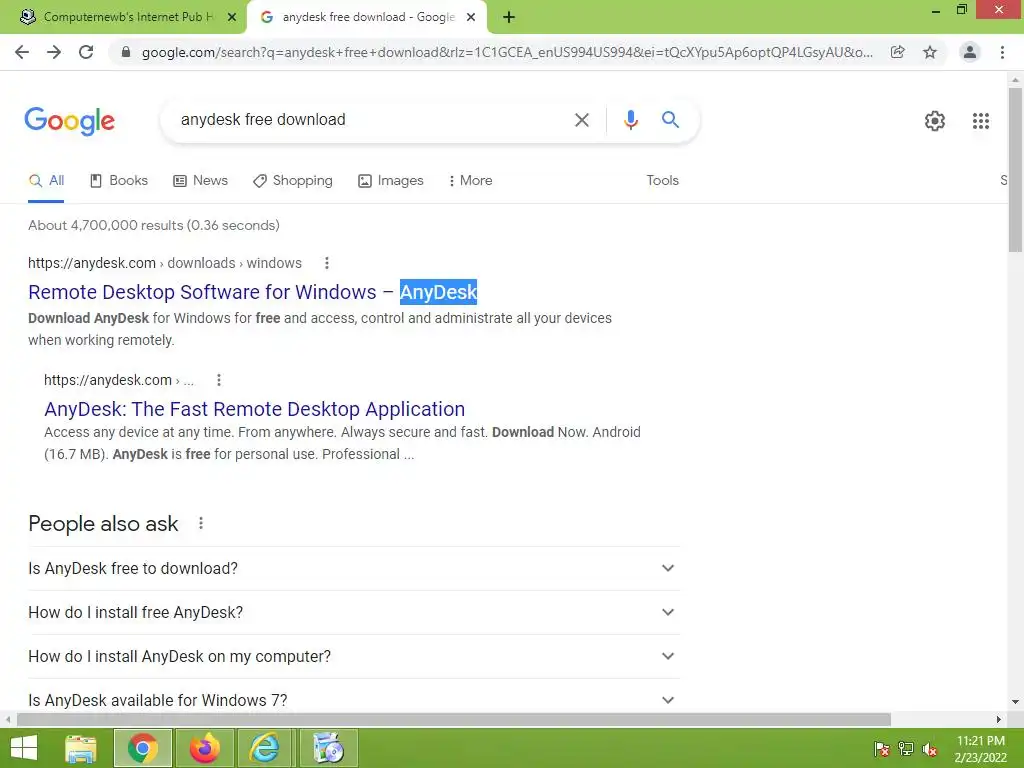Open File Explorer from the taskbar
The height and width of the screenshot is (768, 1024).
81,748
